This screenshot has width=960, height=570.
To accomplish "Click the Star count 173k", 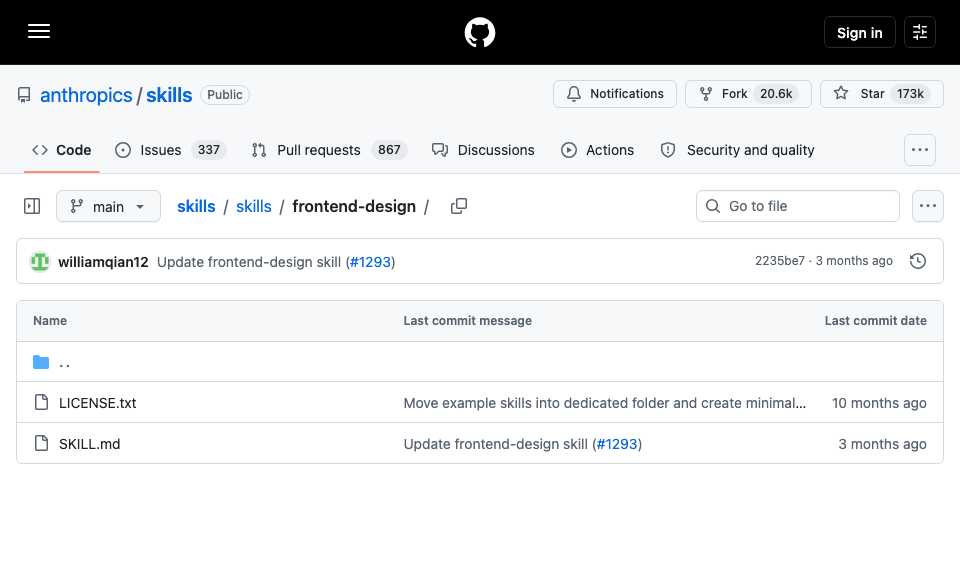I will (910, 94).
